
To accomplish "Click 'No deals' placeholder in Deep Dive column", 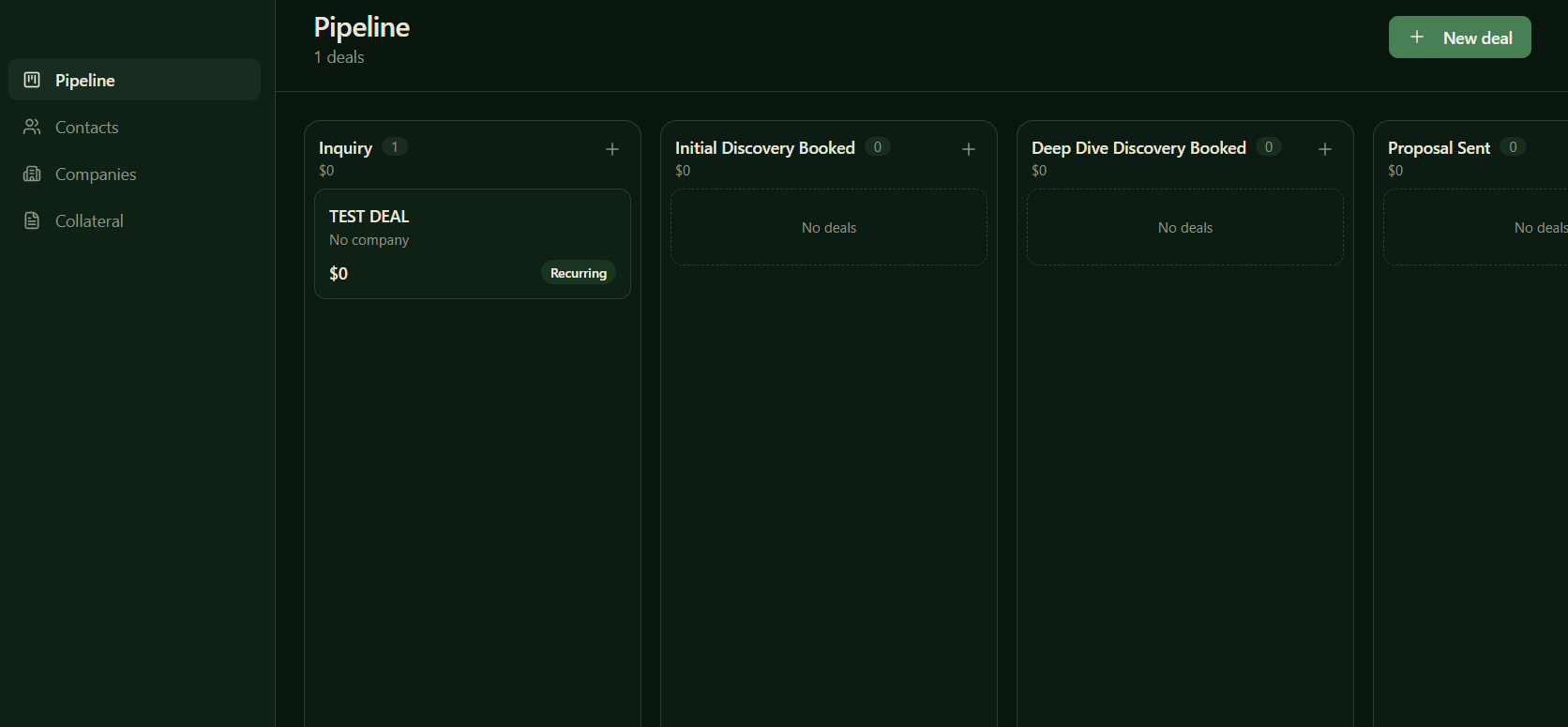I will (1185, 228).
